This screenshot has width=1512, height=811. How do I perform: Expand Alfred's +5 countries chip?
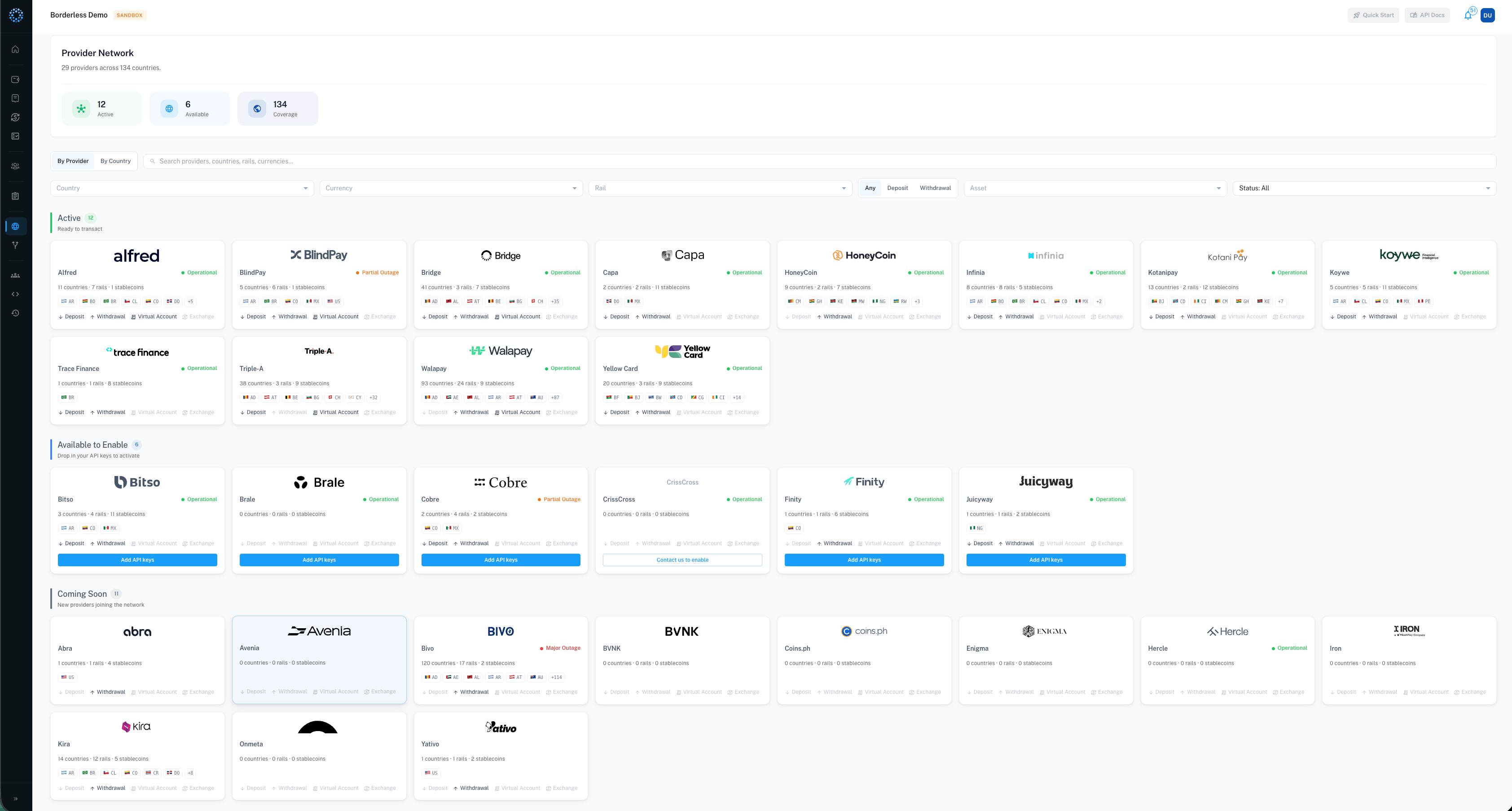(190, 301)
